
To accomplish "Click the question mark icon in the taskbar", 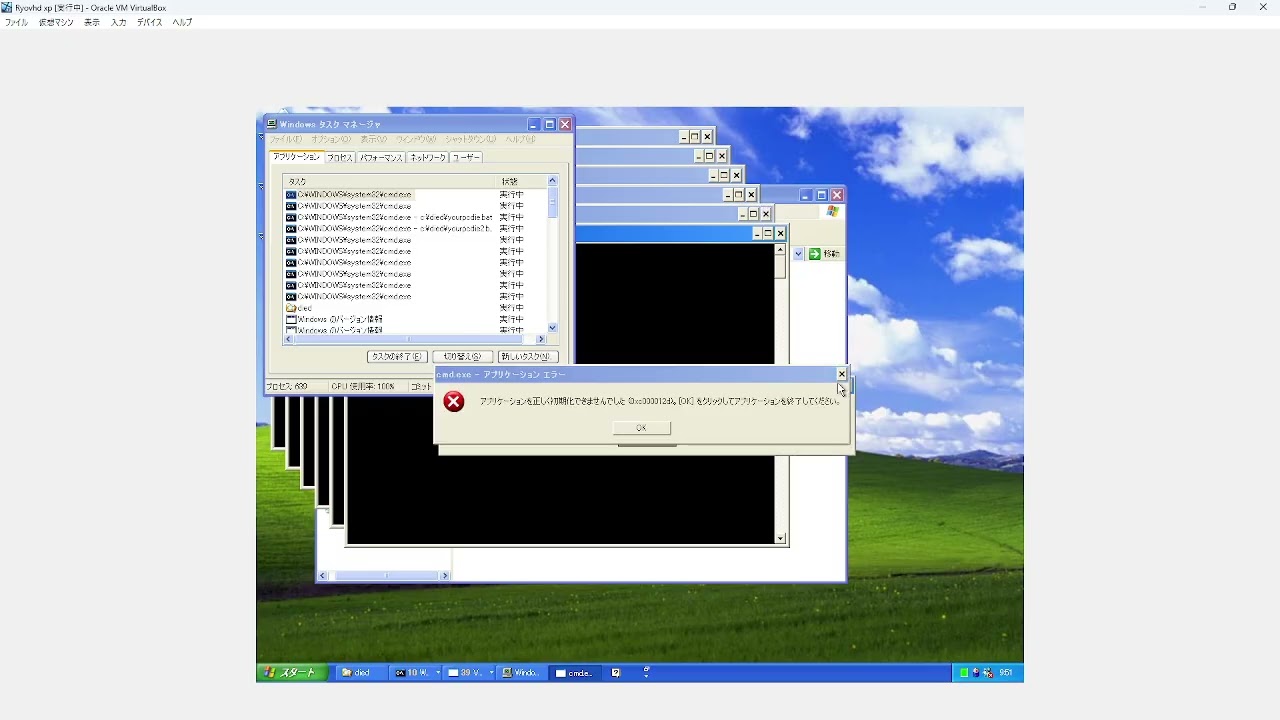I will (x=616, y=673).
